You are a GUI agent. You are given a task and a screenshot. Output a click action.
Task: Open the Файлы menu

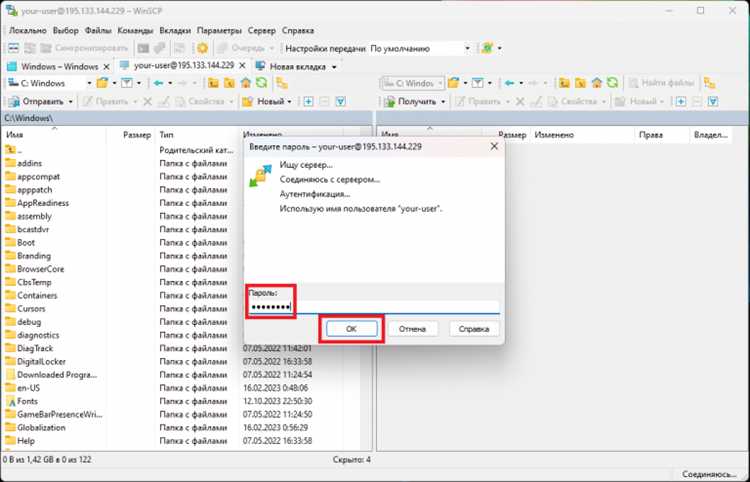tap(98, 31)
